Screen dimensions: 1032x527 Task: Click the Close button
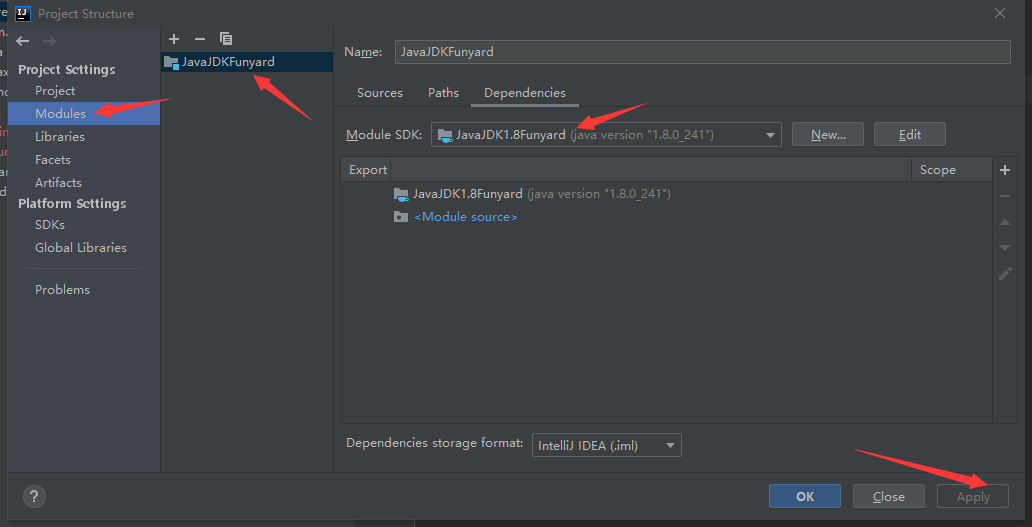pos(889,497)
